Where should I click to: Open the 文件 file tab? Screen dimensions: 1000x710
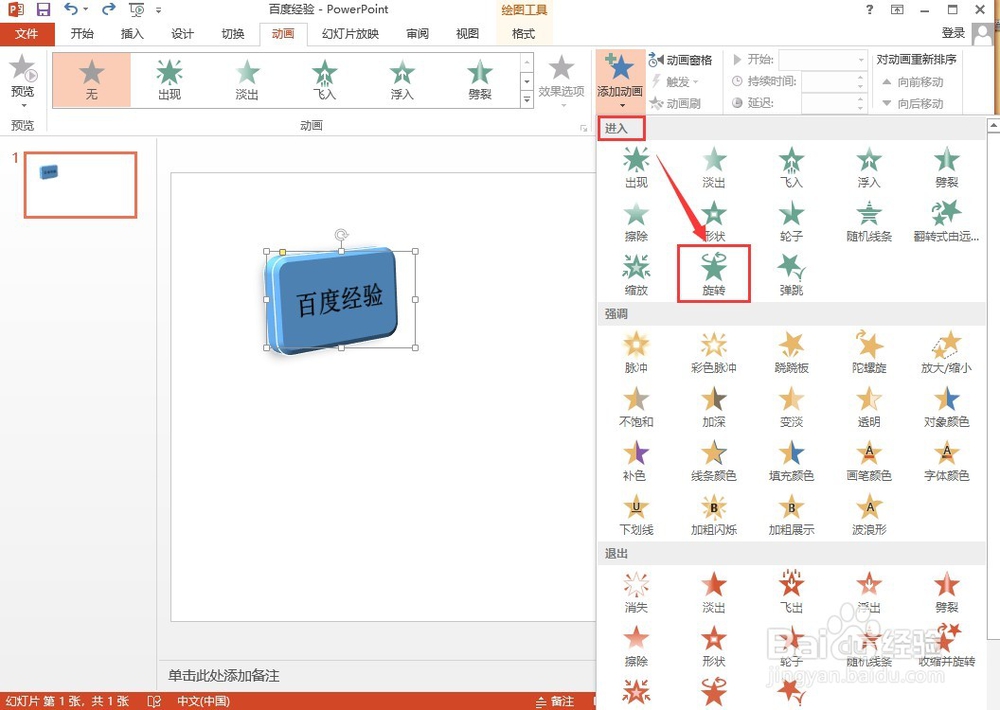coord(27,34)
